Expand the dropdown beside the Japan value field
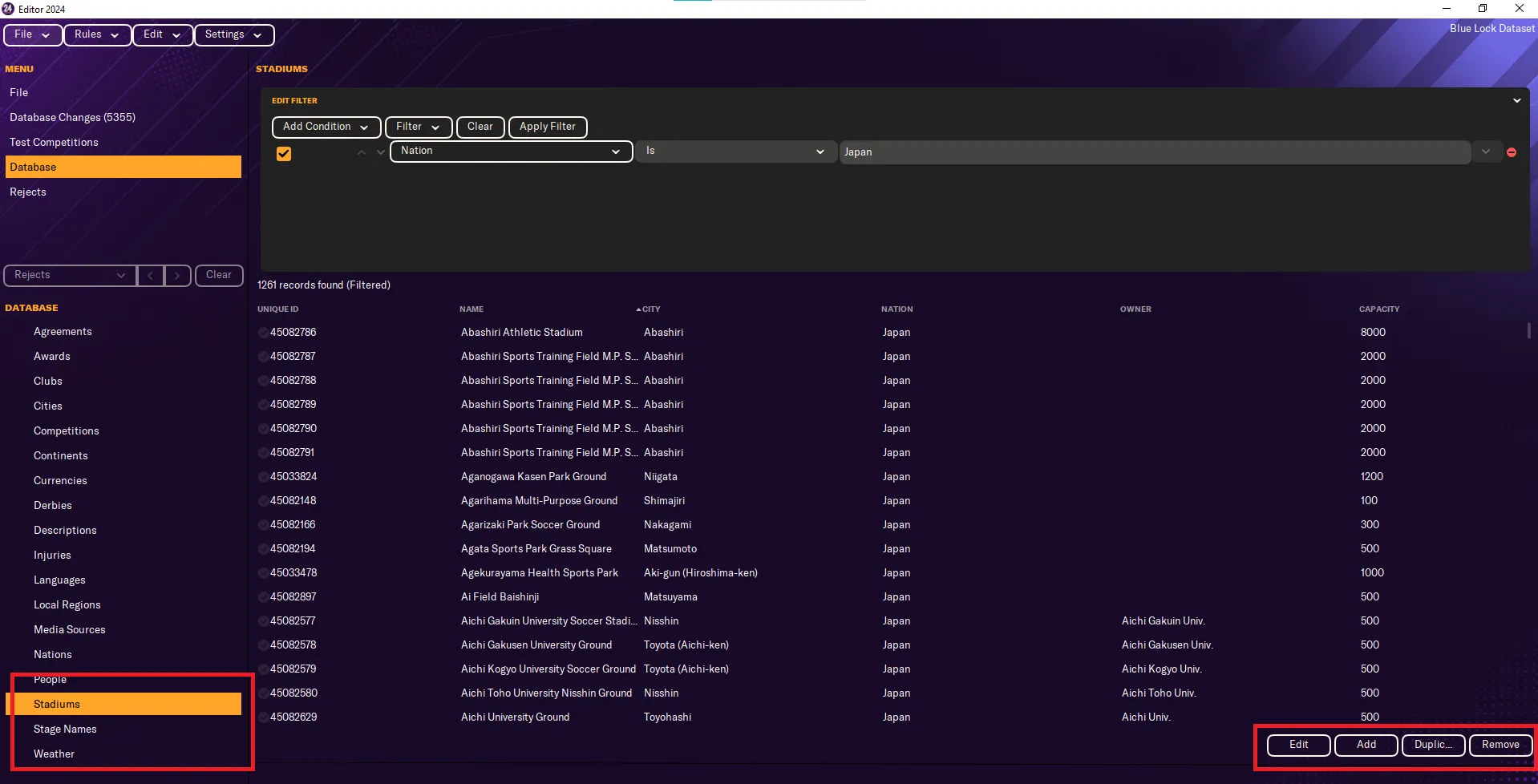1538x784 pixels. point(1486,152)
